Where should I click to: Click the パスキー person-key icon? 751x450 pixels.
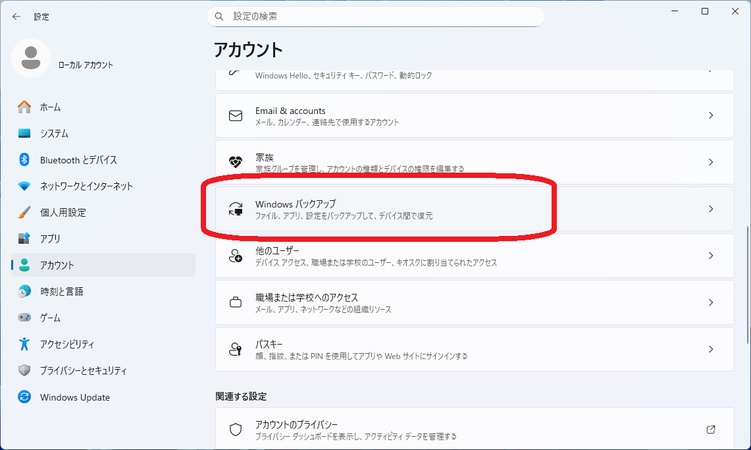pyautogui.click(x=235, y=349)
